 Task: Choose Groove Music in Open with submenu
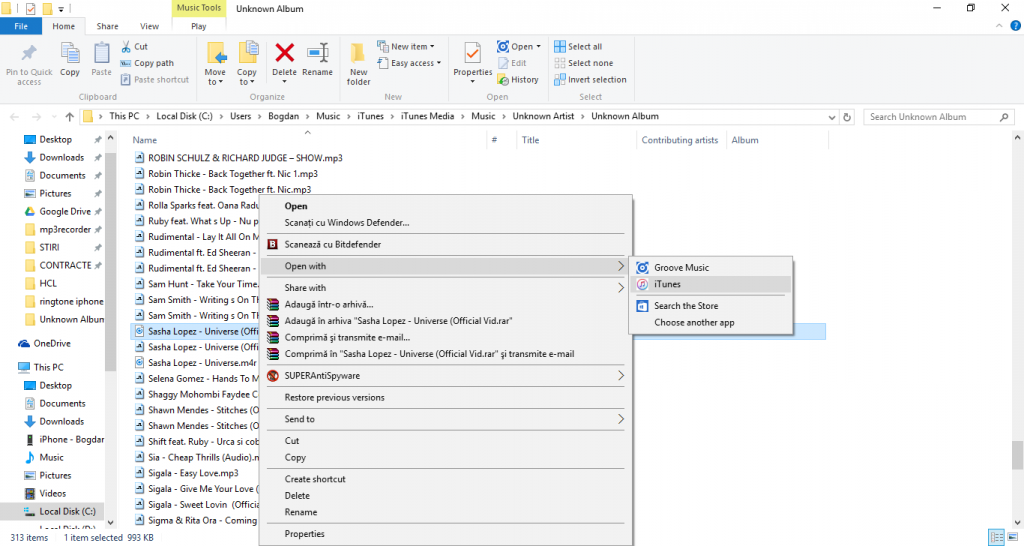click(x=711, y=267)
